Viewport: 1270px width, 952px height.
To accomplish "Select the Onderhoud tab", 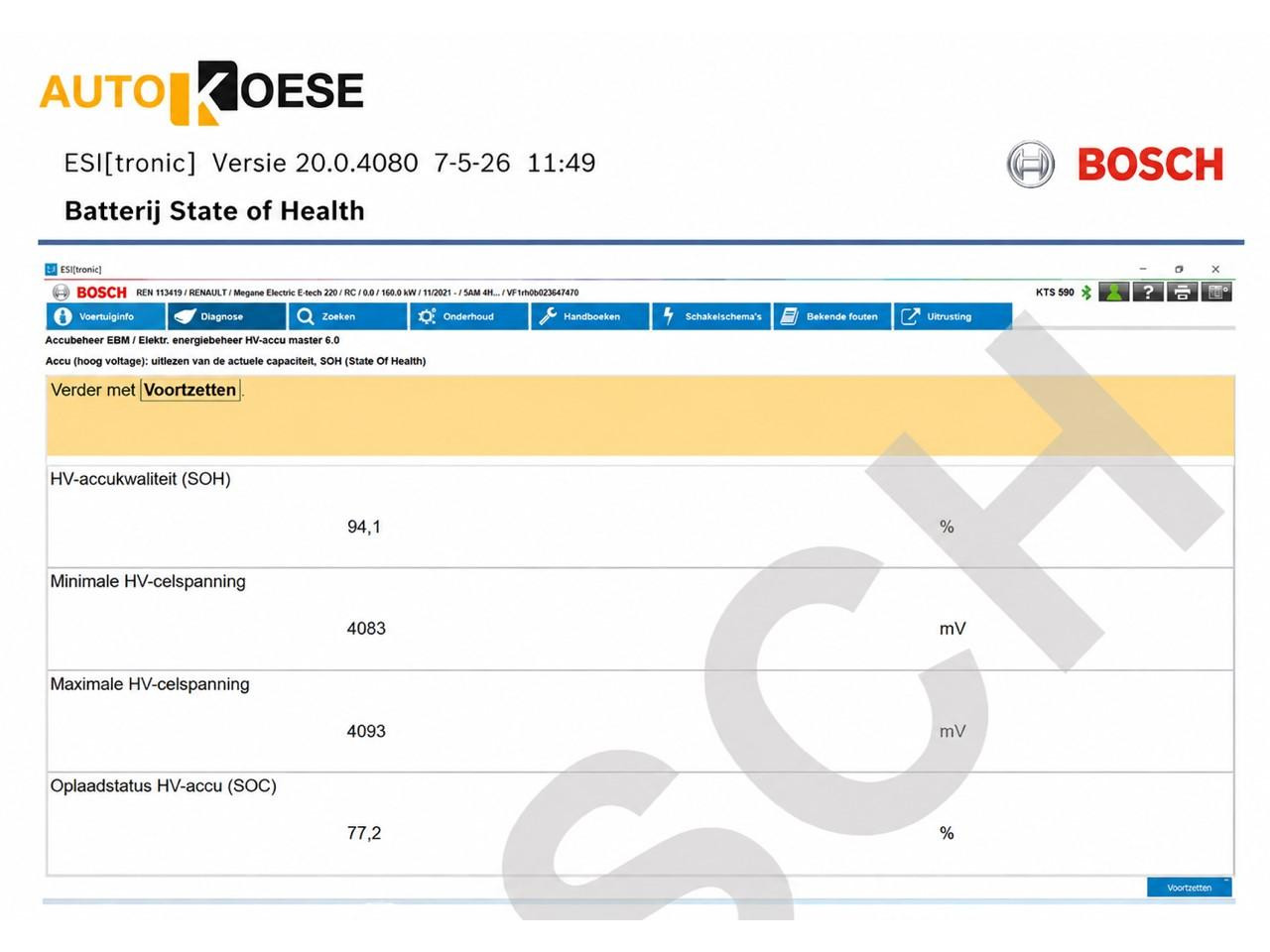I will click(x=468, y=316).
